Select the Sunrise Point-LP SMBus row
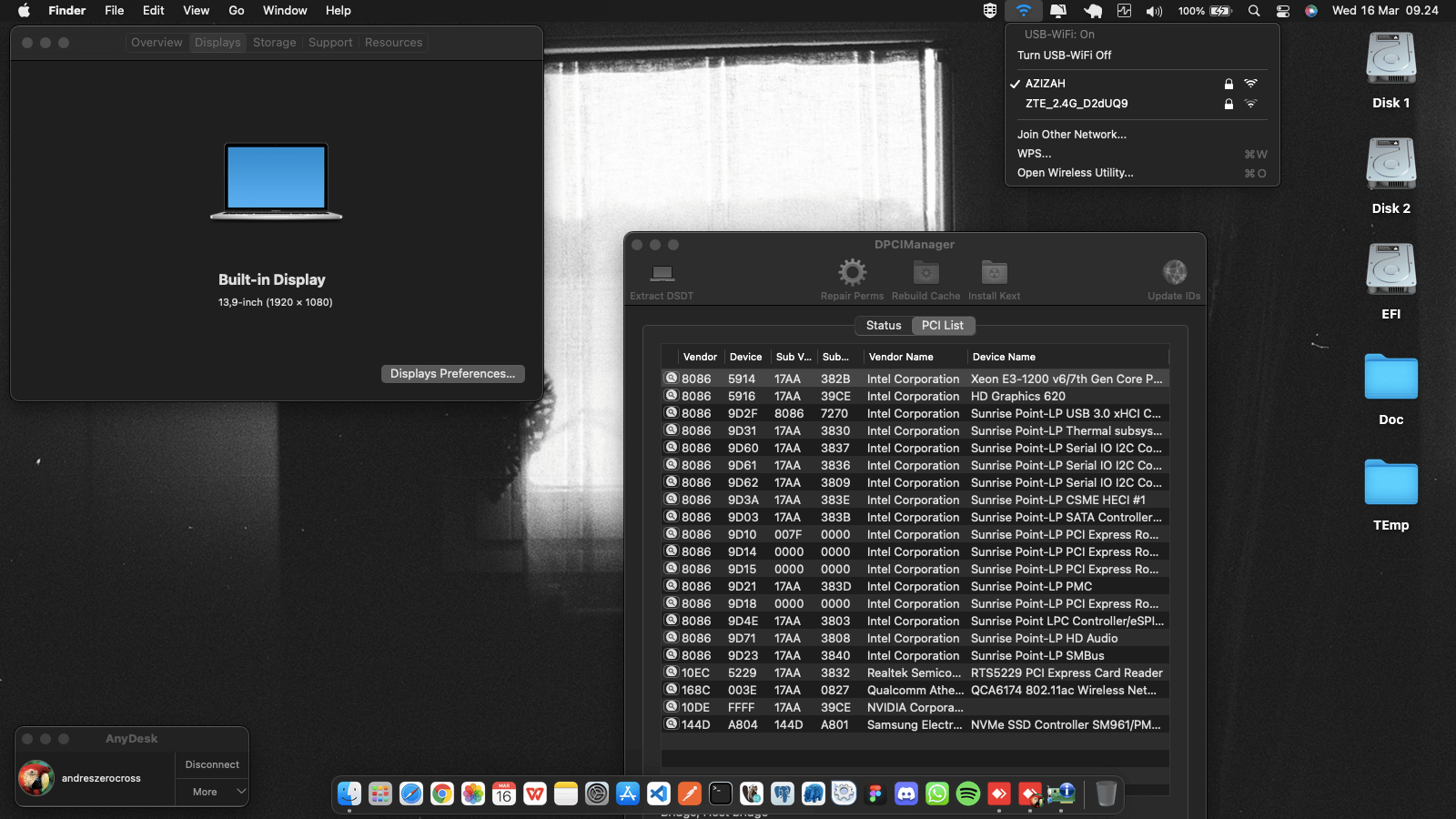The width and height of the screenshot is (1456, 819). tap(915, 655)
